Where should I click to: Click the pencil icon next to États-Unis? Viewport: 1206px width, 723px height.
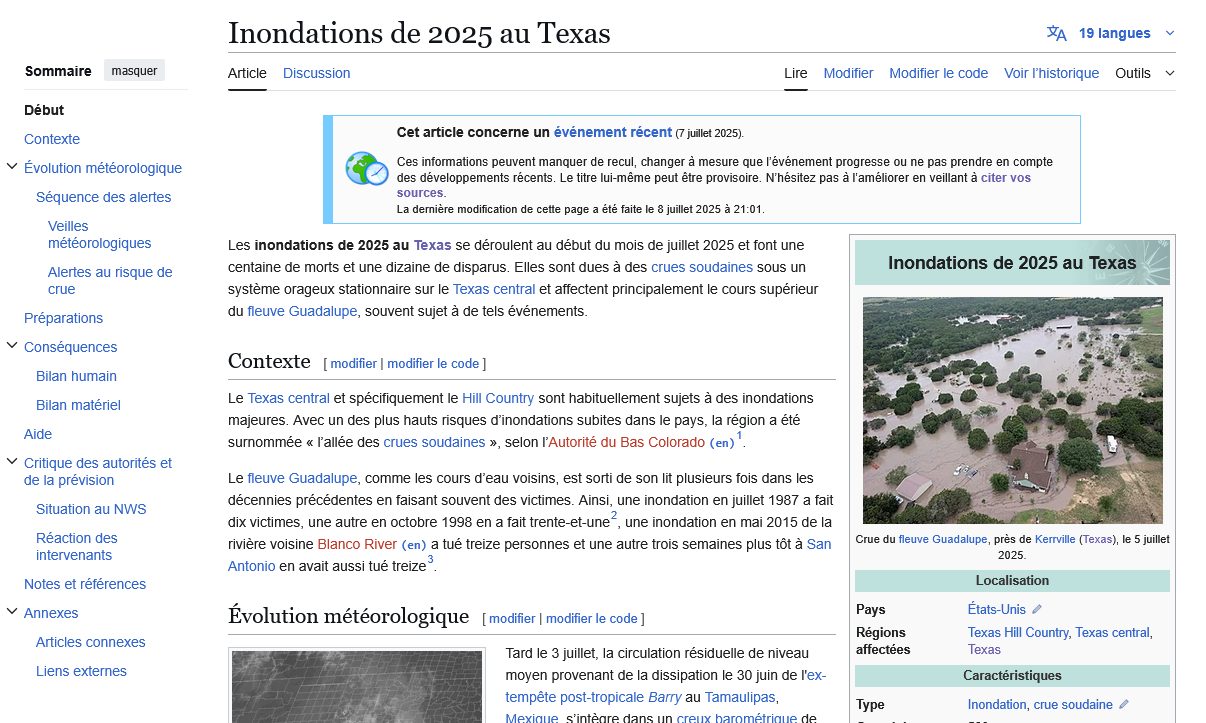pos(1037,609)
